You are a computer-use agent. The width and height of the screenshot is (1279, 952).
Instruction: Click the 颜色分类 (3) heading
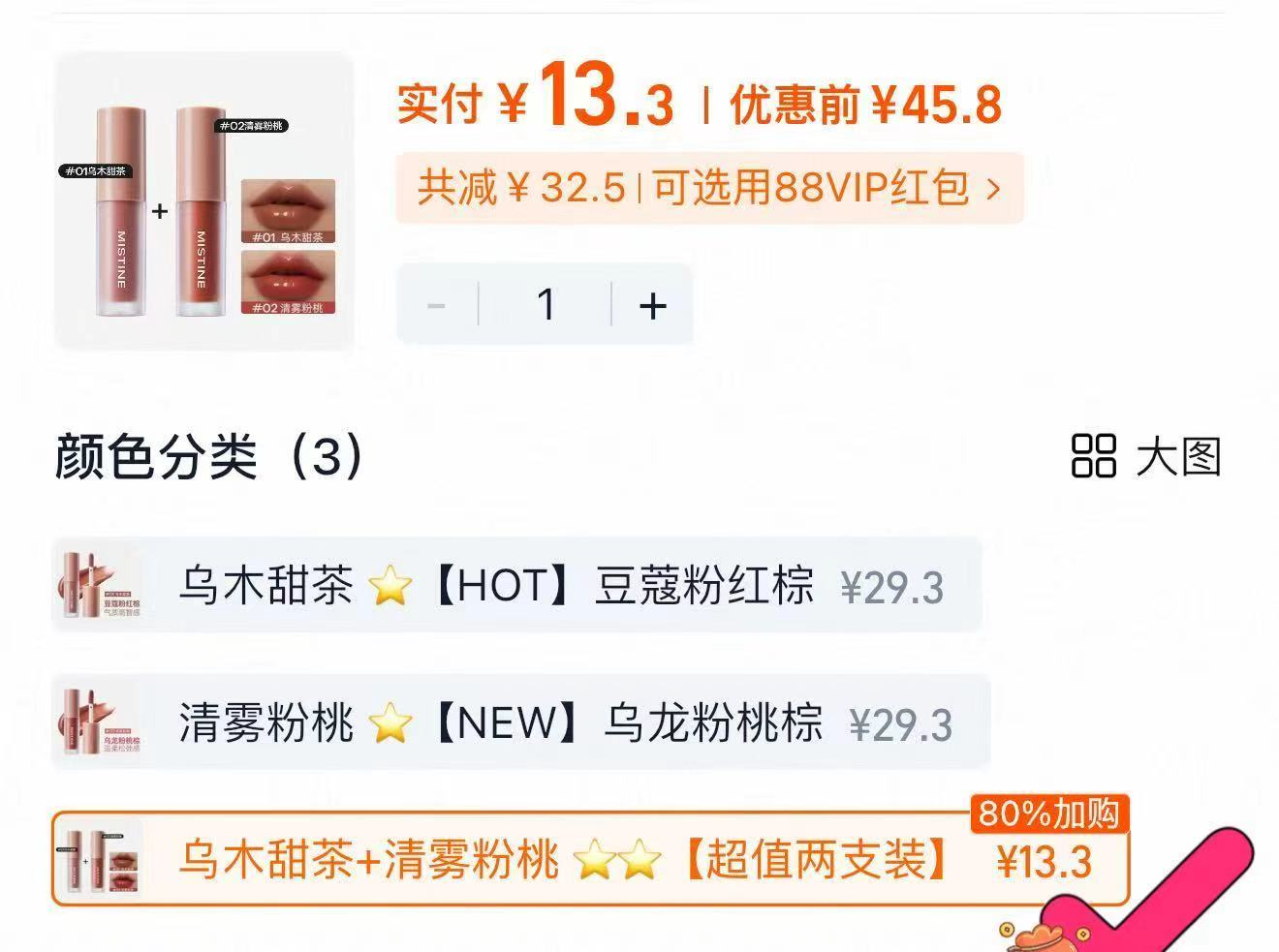210,456
